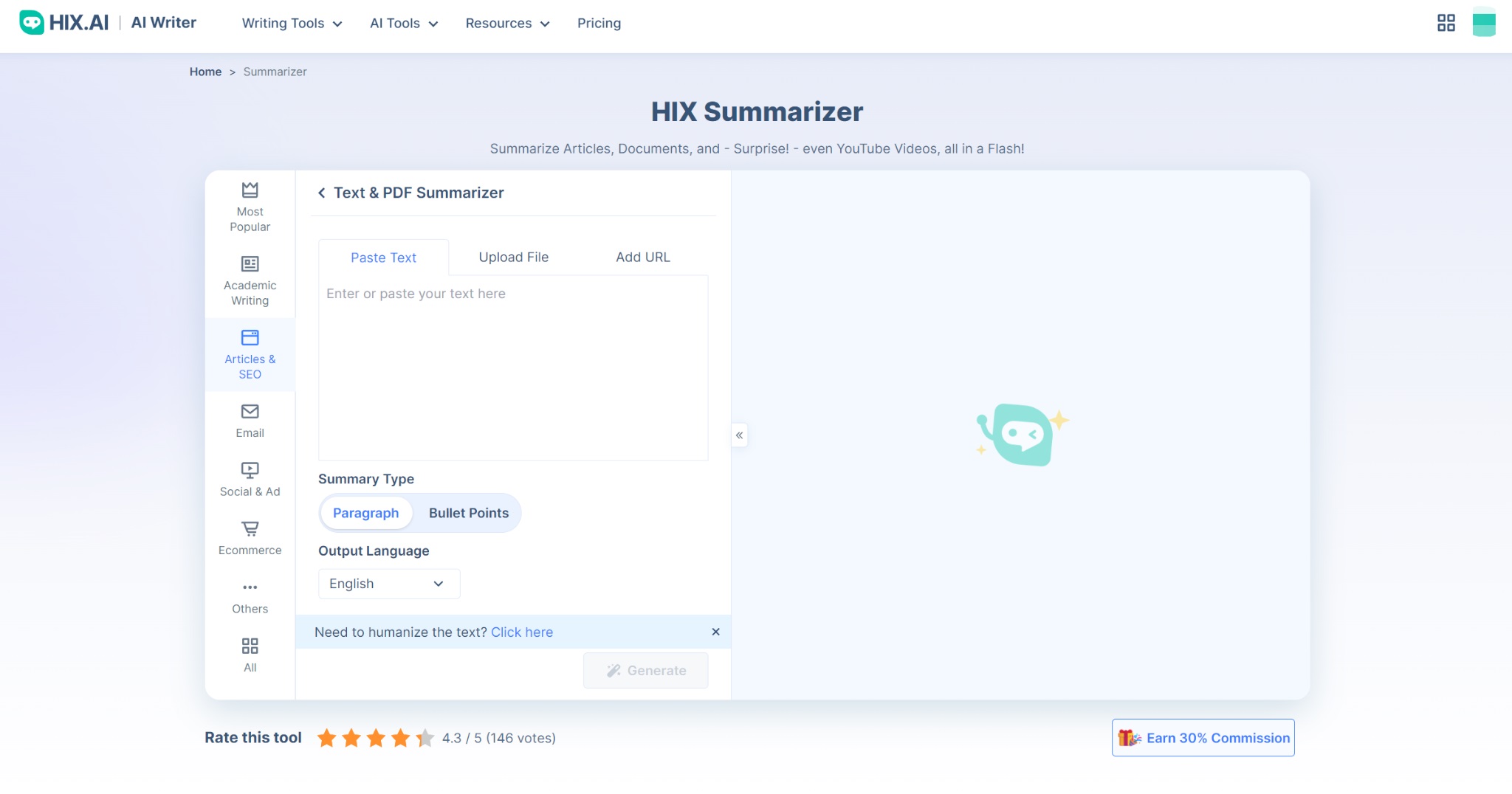Rate the tool one star
Image resolution: width=1512 pixels, height=794 pixels.
coord(327,738)
